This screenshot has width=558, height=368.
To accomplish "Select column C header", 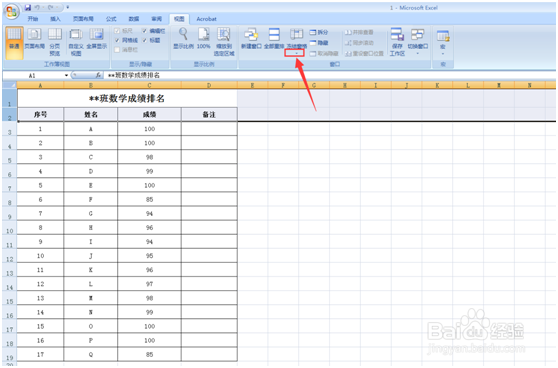I will click(149, 85).
